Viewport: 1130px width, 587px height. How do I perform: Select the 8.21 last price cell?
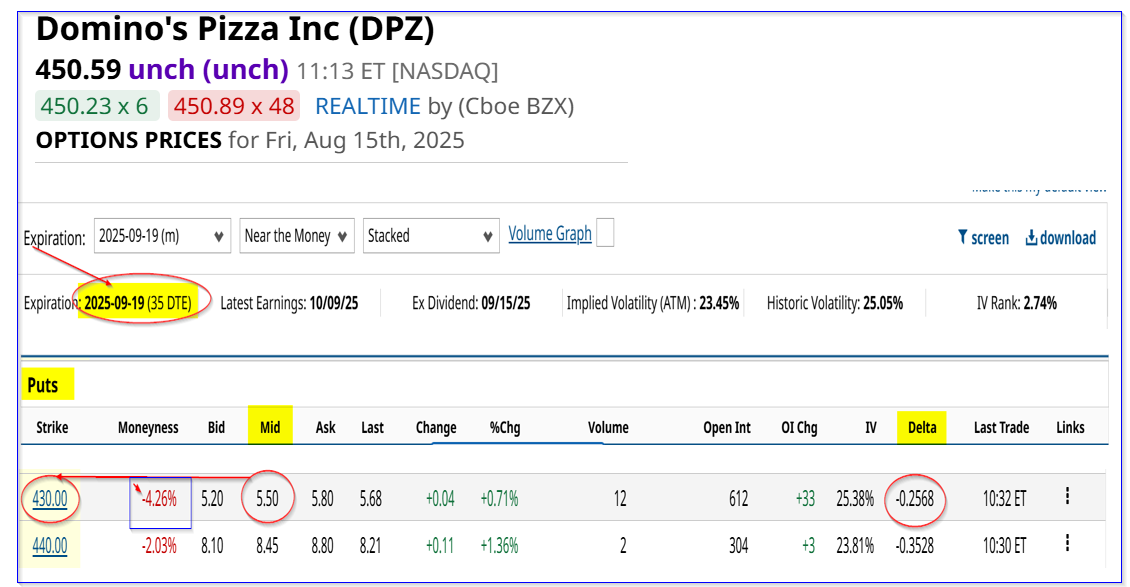tap(370, 546)
